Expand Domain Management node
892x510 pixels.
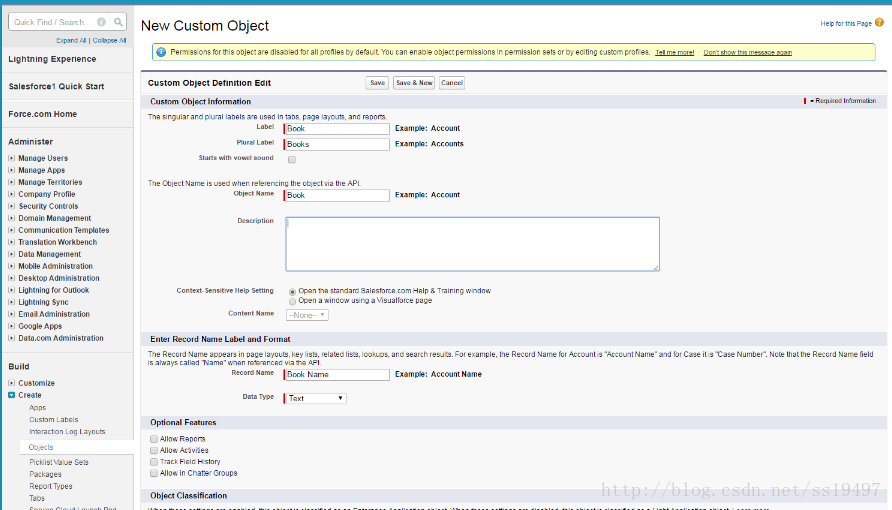point(11,218)
